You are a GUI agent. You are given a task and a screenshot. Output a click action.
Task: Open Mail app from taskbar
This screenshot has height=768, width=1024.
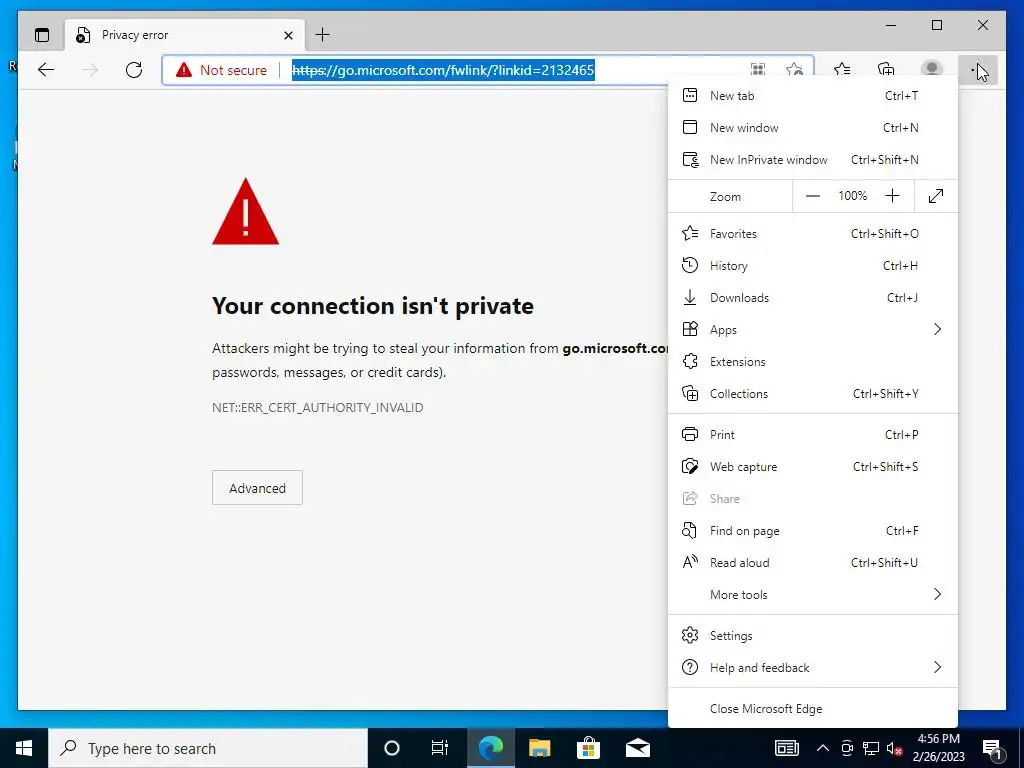tap(637, 748)
